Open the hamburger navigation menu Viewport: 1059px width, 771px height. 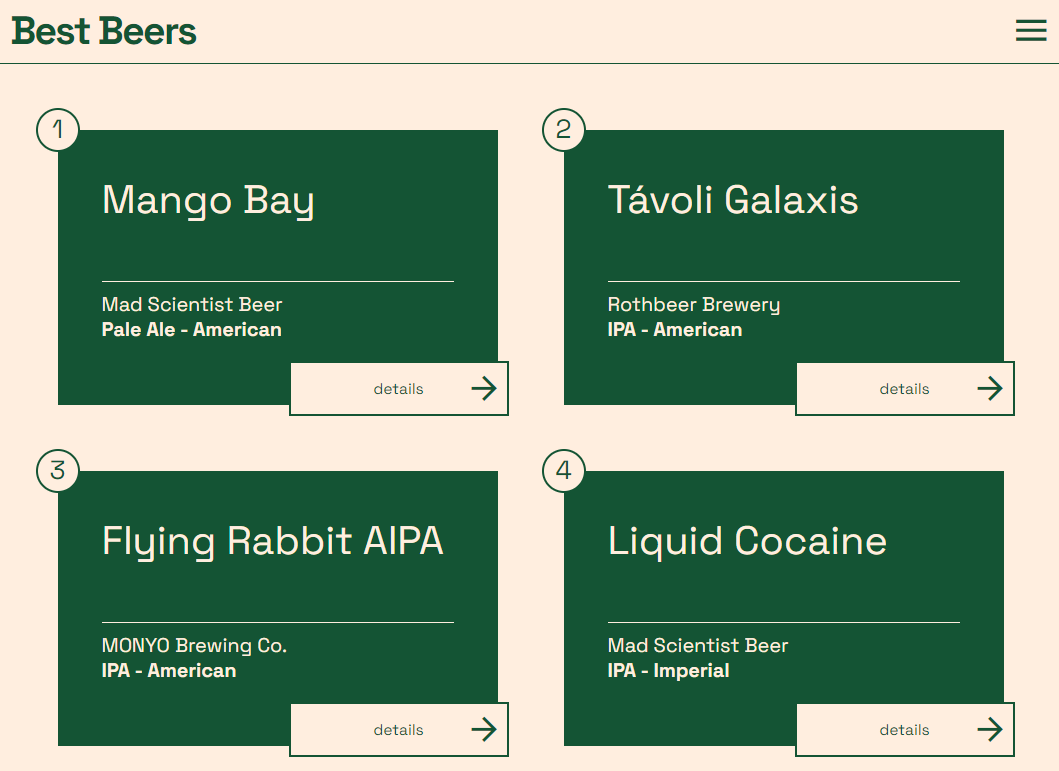[x=1031, y=31]
